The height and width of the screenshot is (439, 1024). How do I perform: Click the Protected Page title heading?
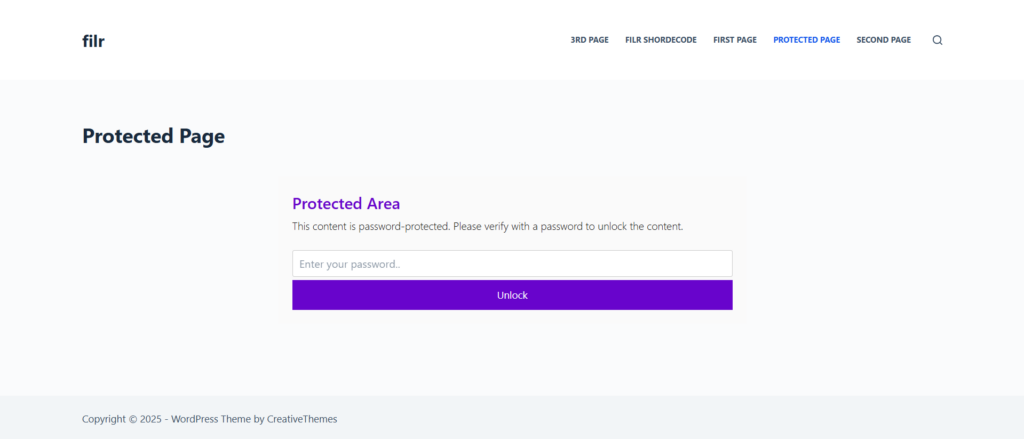pyautogui.click(x=153, y=137)
